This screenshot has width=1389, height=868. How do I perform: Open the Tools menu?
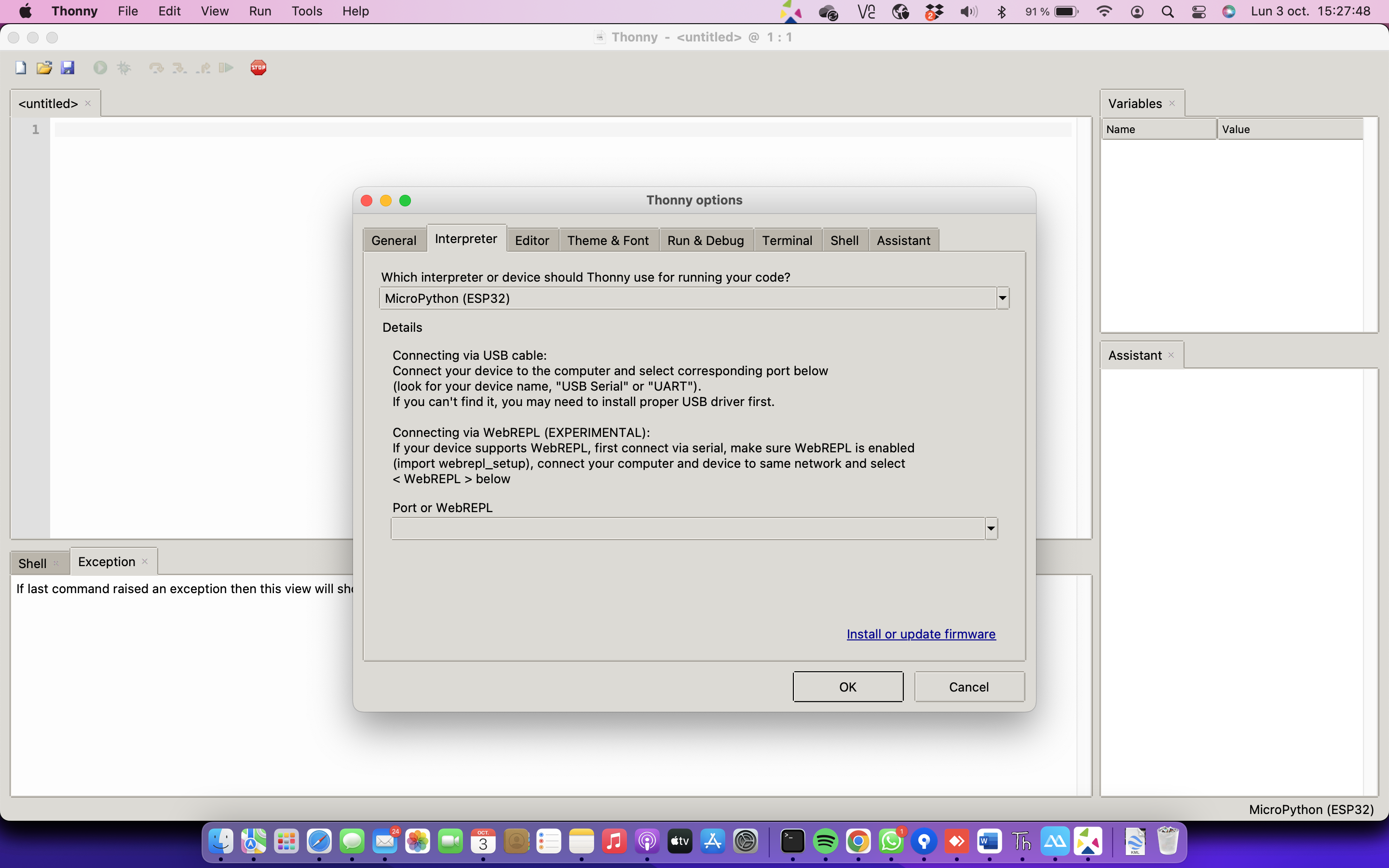tap(307, 12)
